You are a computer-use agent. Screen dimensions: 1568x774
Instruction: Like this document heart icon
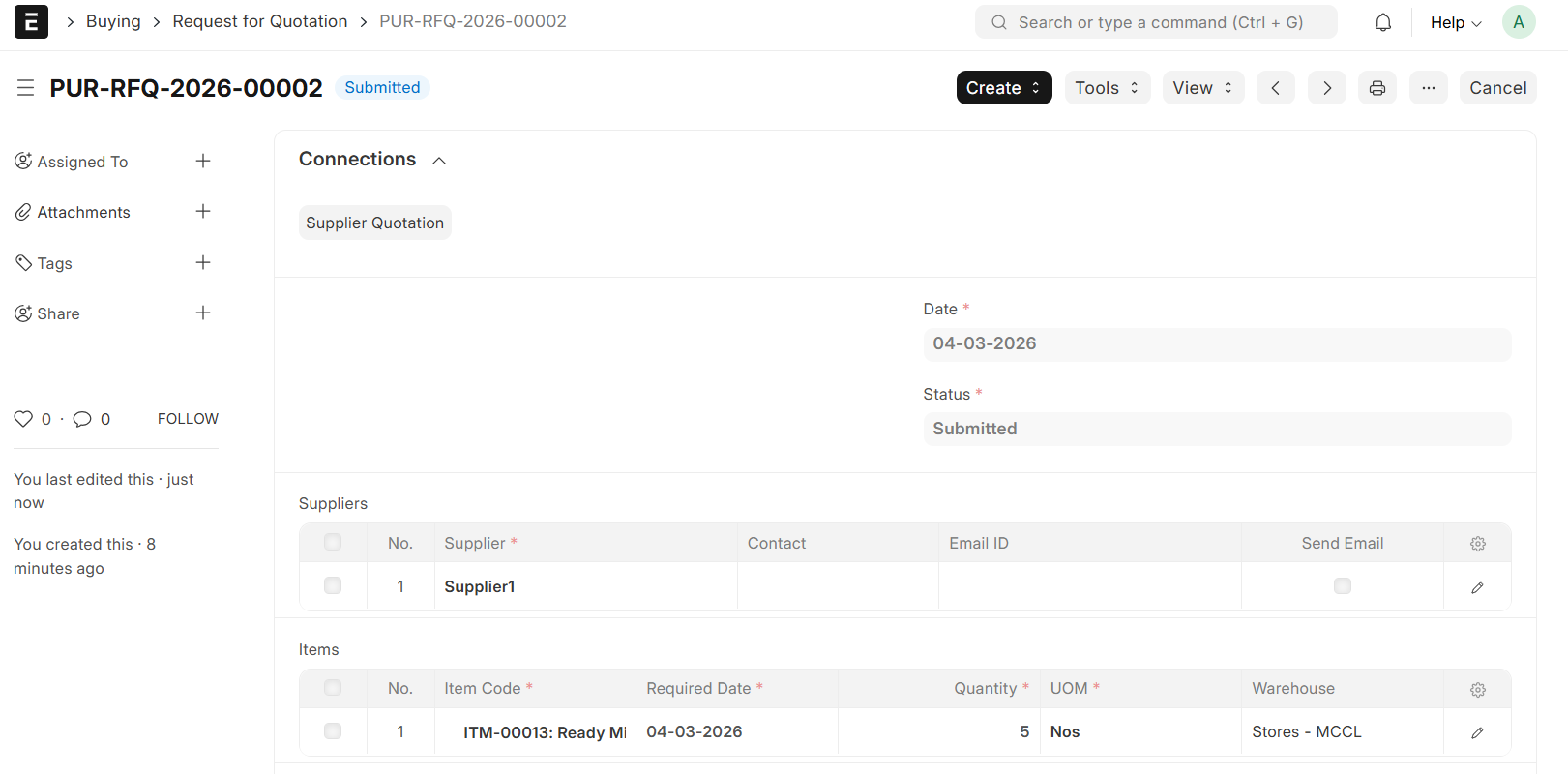pos(23,419)
